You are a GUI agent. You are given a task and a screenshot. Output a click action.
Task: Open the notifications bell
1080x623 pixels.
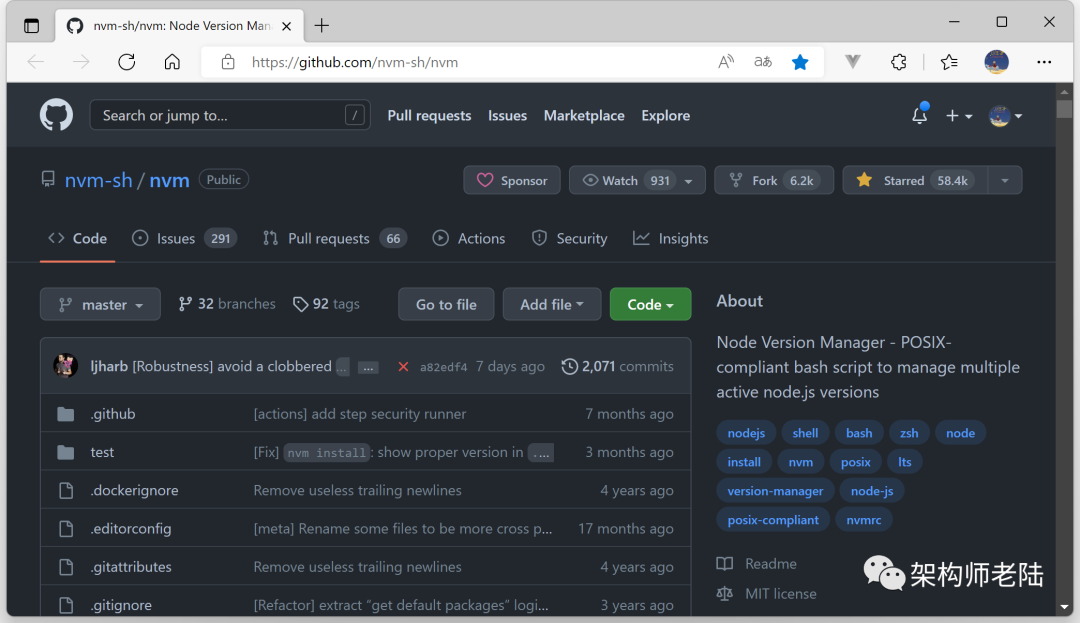[x=920, y=115]
